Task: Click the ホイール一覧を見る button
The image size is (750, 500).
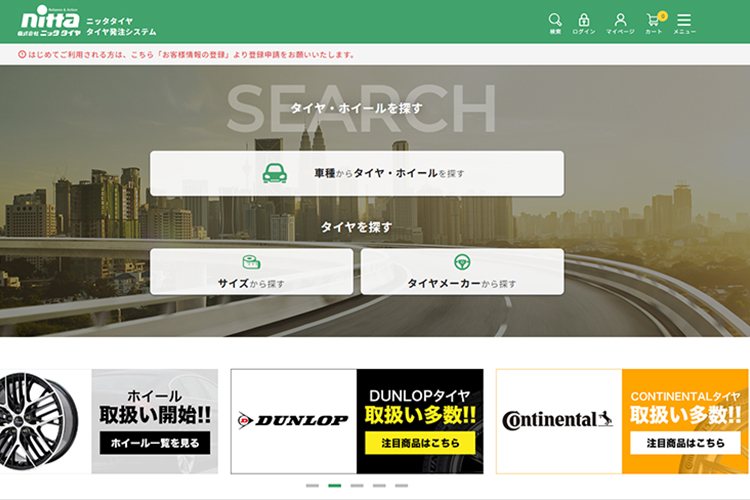Action: [x=155, y=443]
